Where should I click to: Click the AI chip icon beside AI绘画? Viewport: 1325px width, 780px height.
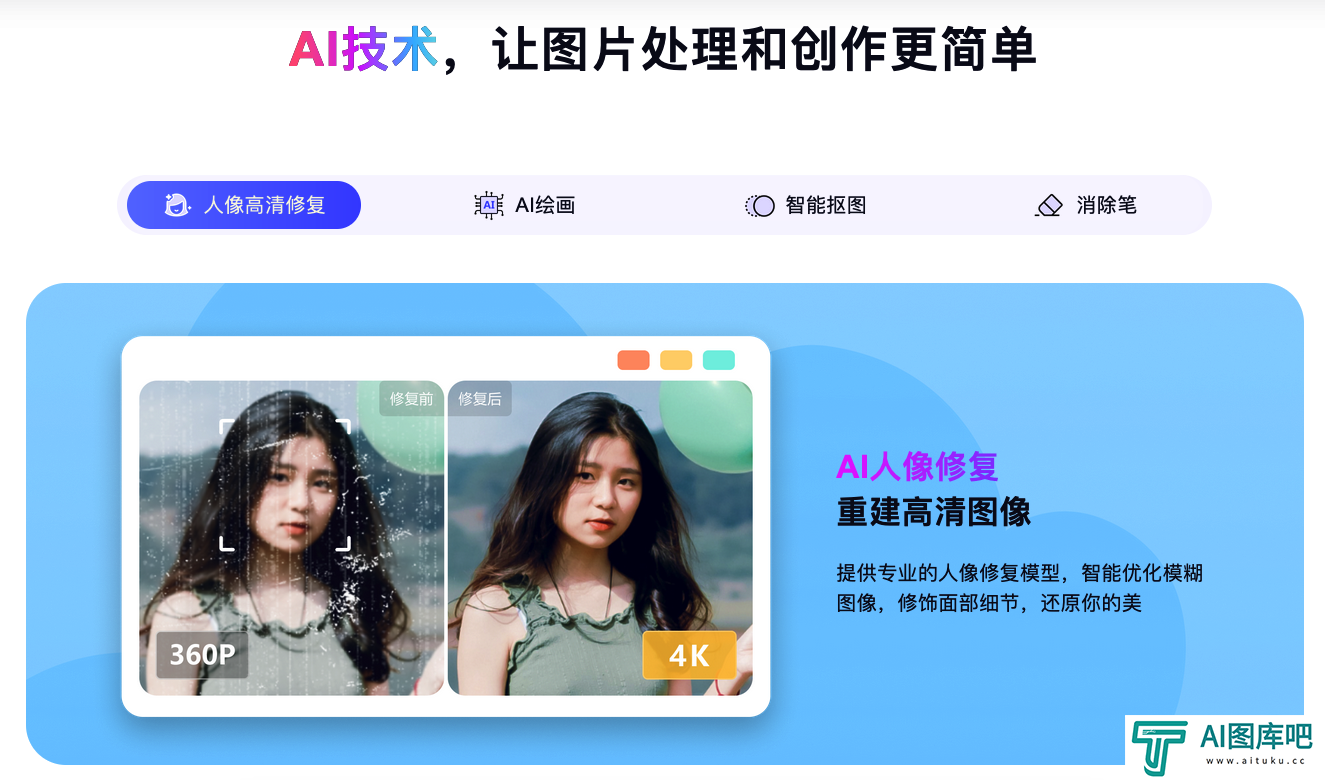point(488,205)
